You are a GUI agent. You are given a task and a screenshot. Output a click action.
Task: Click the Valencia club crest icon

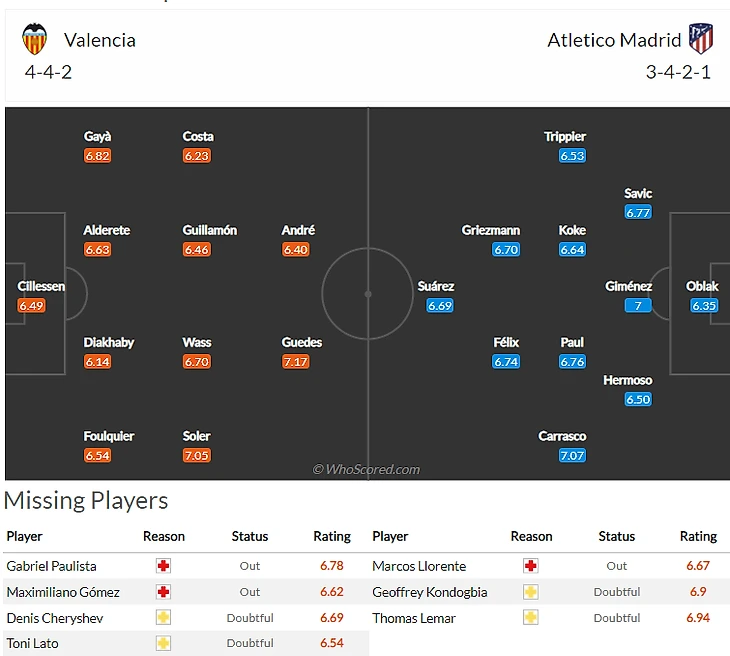35,39
